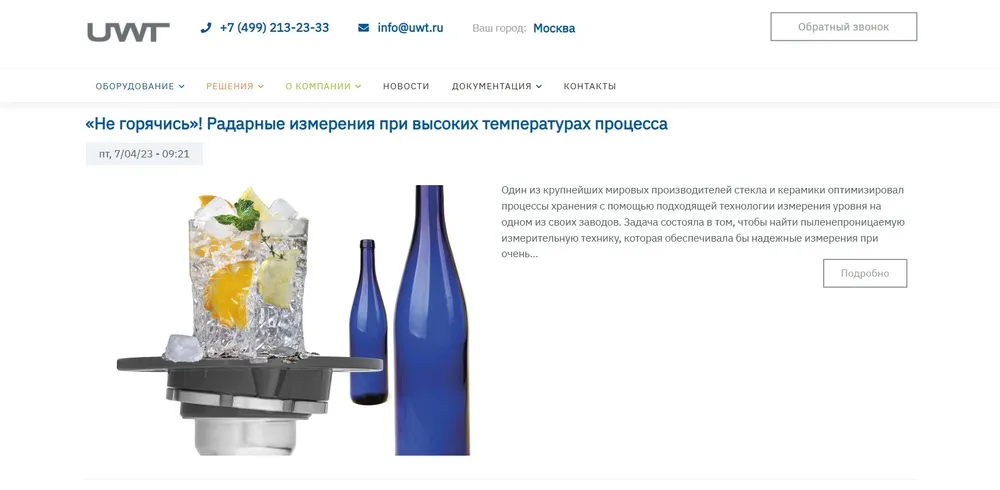Open the info@uwt.ru email link
Image resolution: width=1000 pixels, height=490 pixels.
point(410,27)
